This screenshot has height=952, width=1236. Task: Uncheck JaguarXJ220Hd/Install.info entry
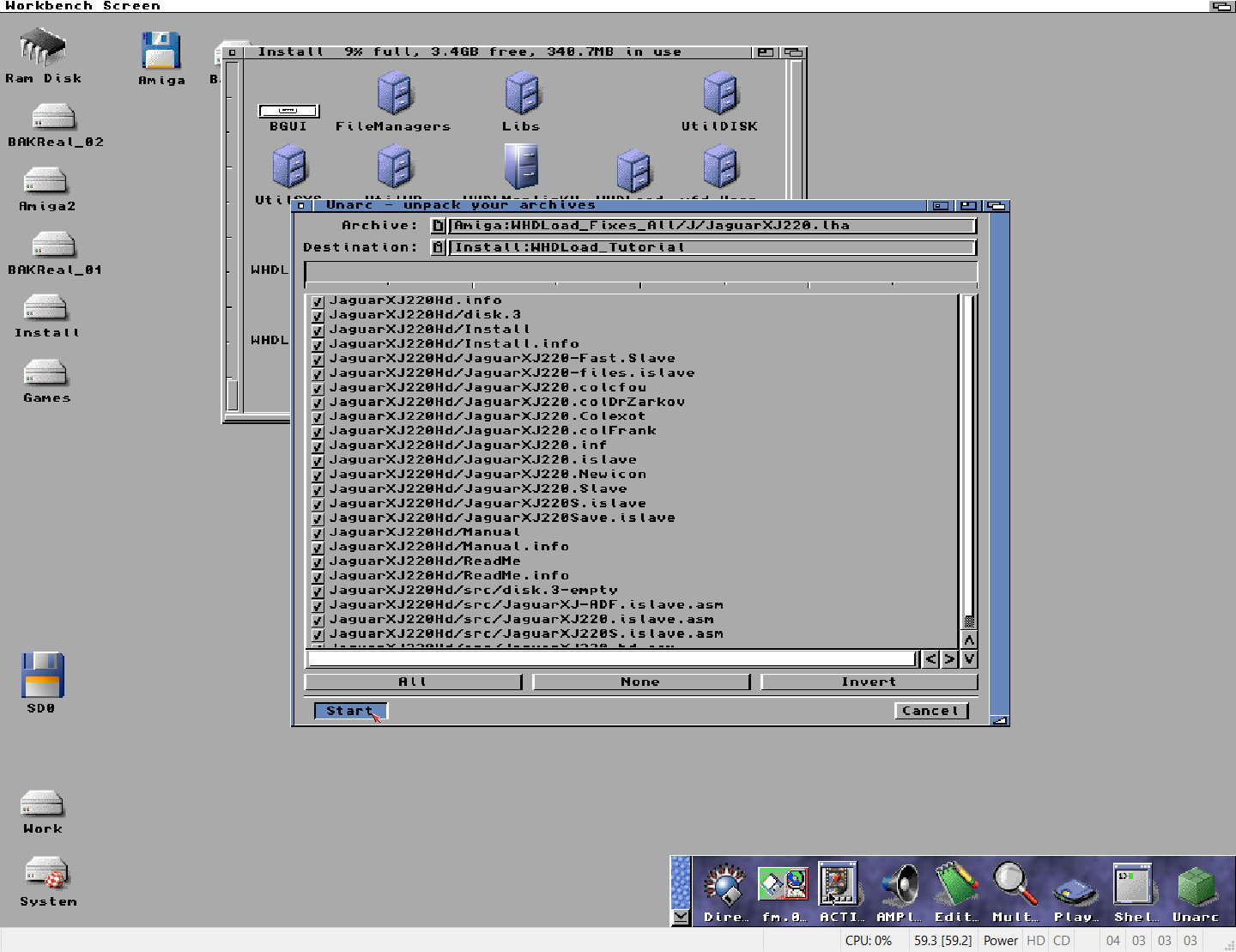pos(318,345)
